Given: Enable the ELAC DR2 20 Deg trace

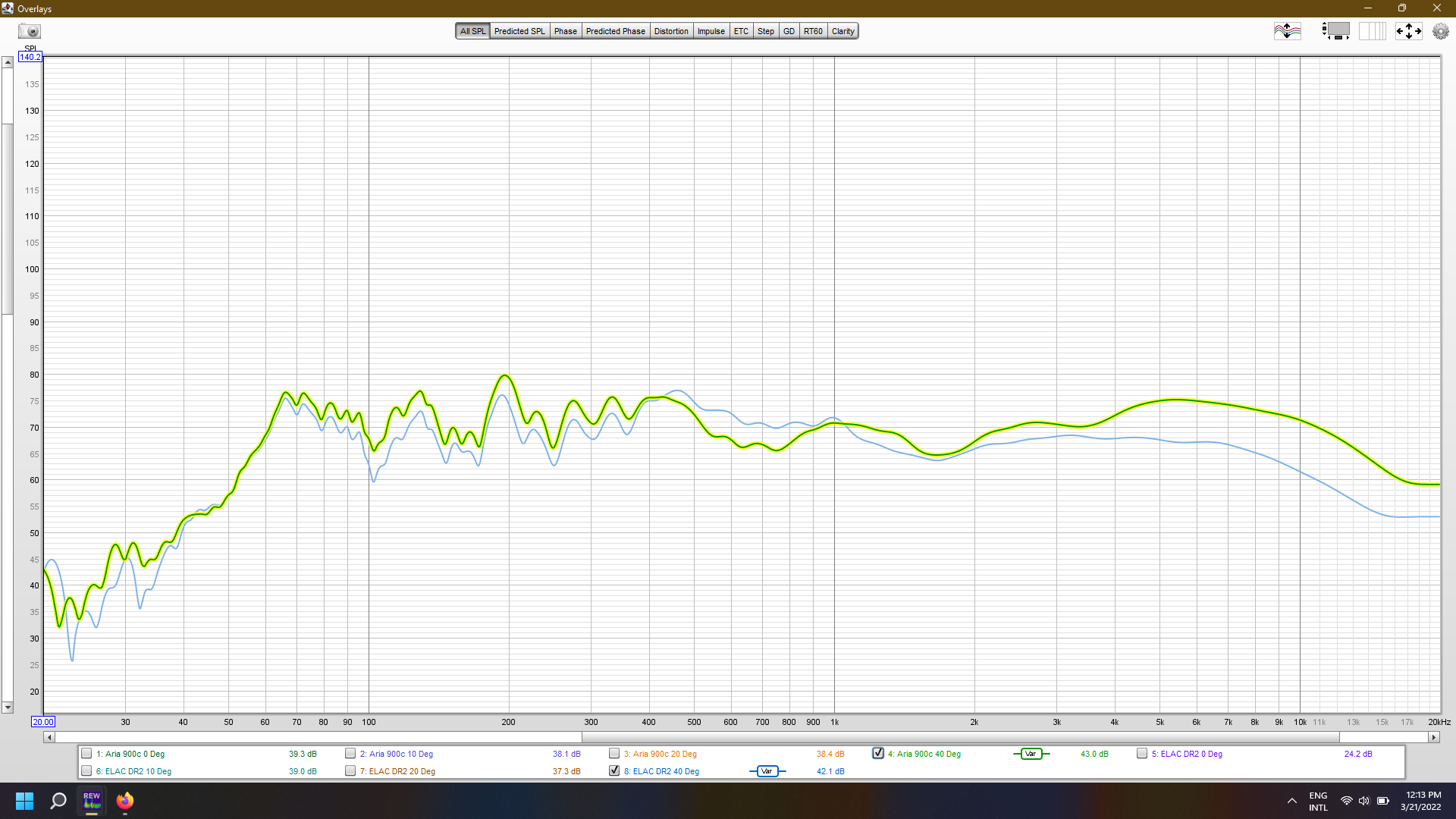Looking at the screenshot, I should pyautogui.click(x=350, y=771).
